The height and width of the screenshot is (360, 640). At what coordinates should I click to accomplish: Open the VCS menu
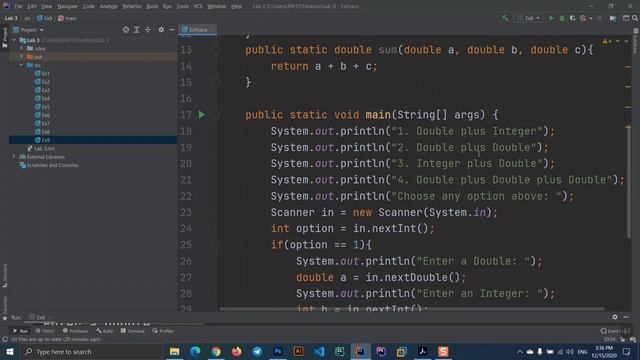(198, 6)
